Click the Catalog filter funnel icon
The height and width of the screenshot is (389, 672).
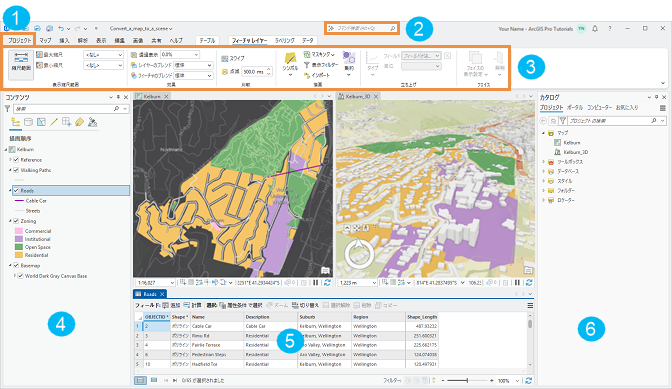coord(563,121)
